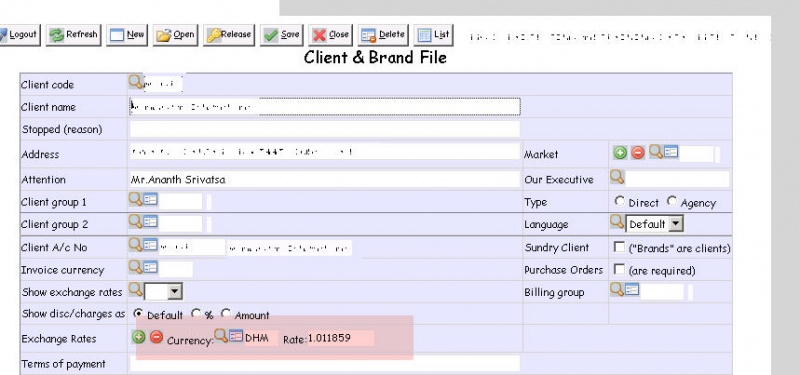
Task: Open the Our Executive lookup magnifier
Action: click(x=617, y=177)
